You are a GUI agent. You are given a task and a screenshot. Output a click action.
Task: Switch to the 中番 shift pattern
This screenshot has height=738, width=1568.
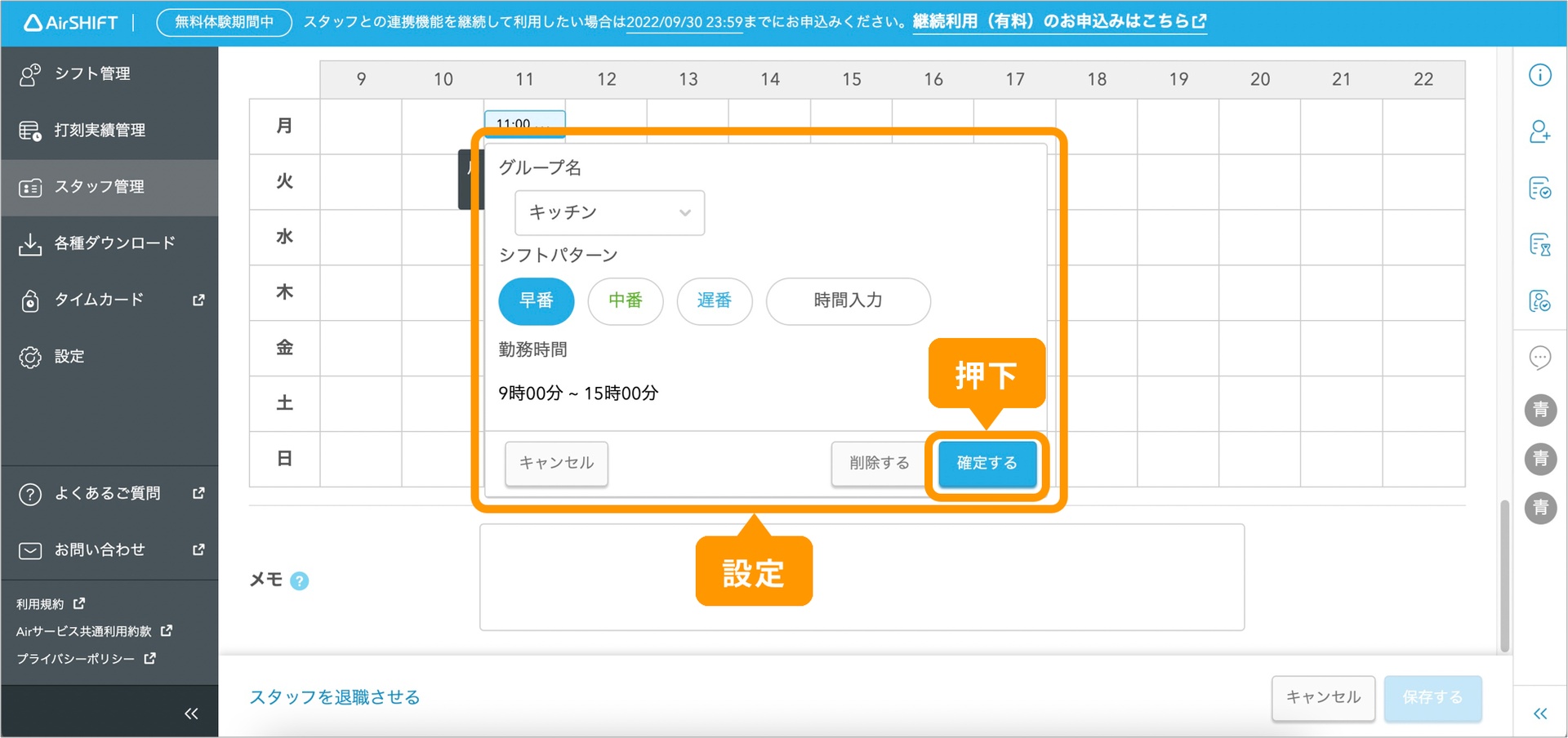pos(626,301)
